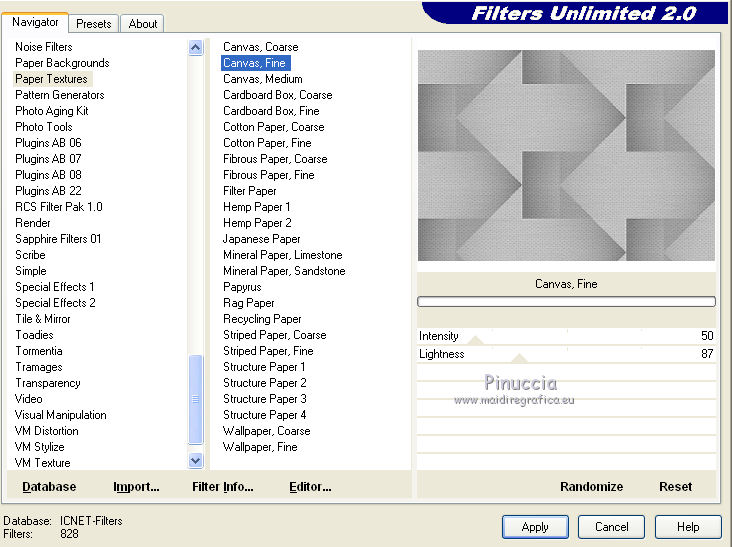
Task: Choose Filter Paper
Action: pos(250,190)
